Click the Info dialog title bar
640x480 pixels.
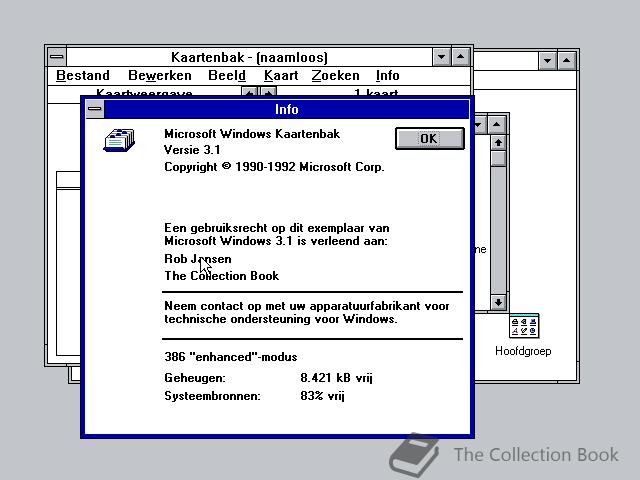[x=287, y=109]
